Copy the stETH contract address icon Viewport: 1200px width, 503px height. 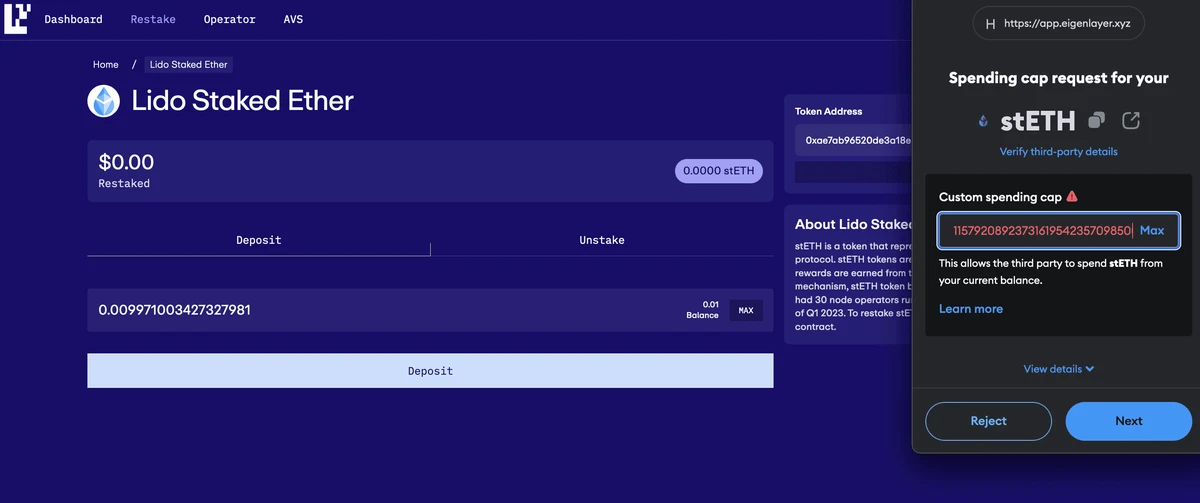click(x=1096, y=121)
